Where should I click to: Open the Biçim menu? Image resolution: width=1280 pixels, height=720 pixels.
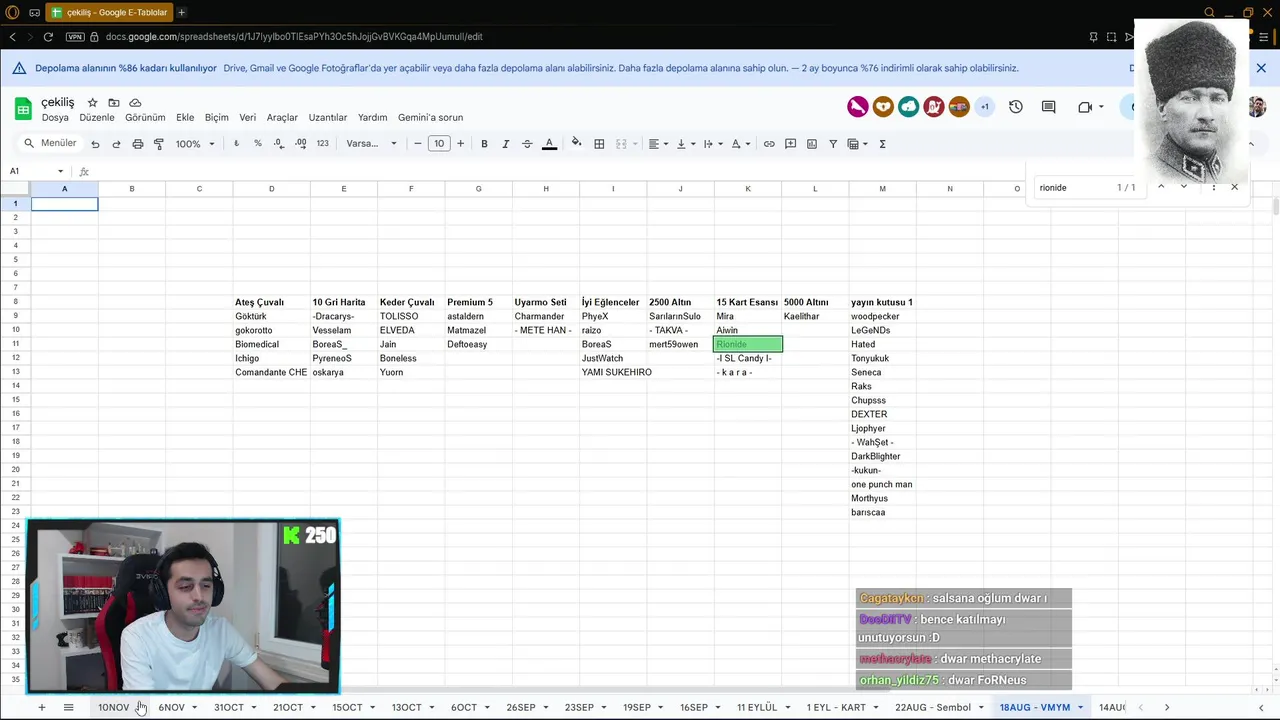point(216,117)
